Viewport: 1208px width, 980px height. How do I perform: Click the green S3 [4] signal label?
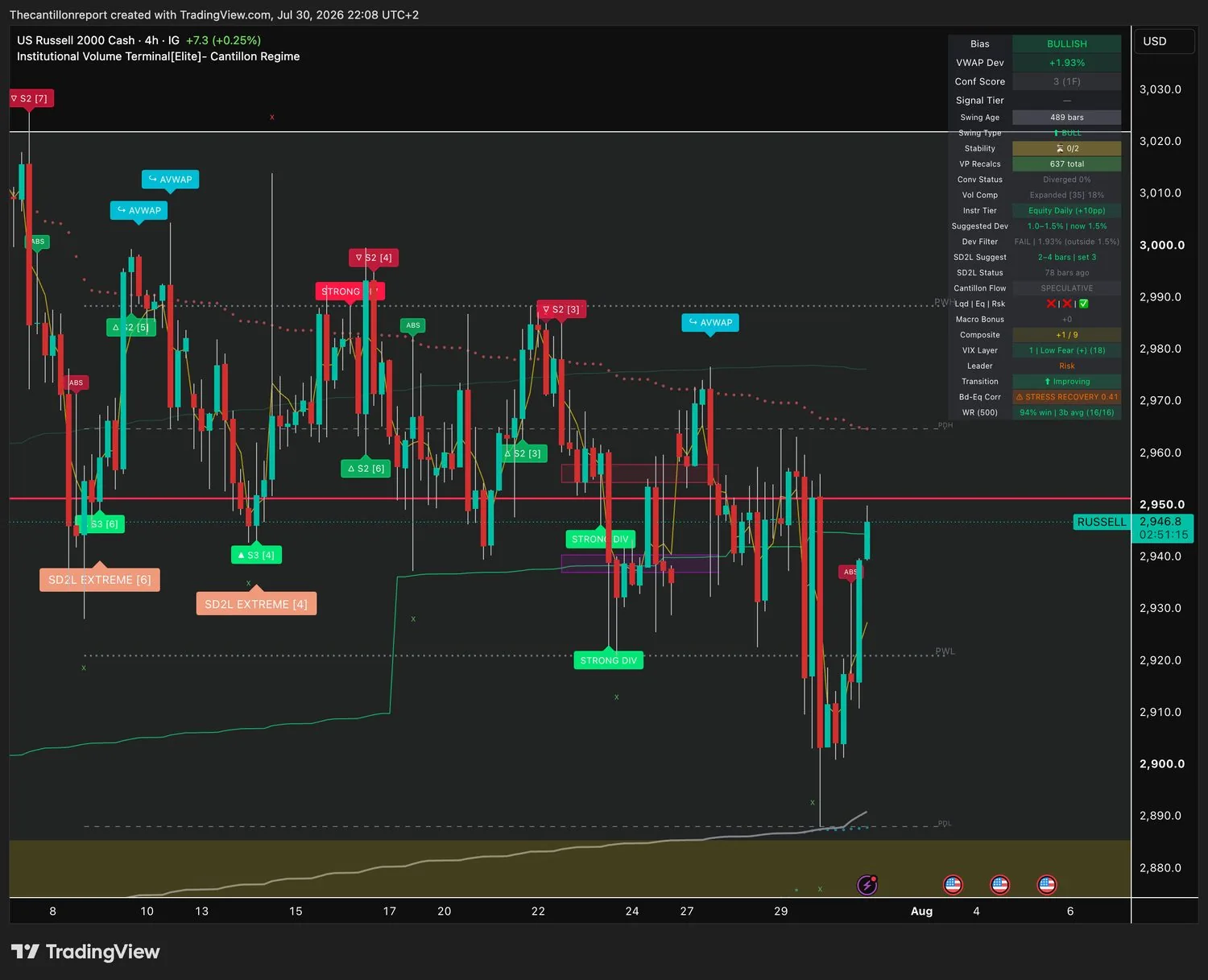[x=256, y=555]
